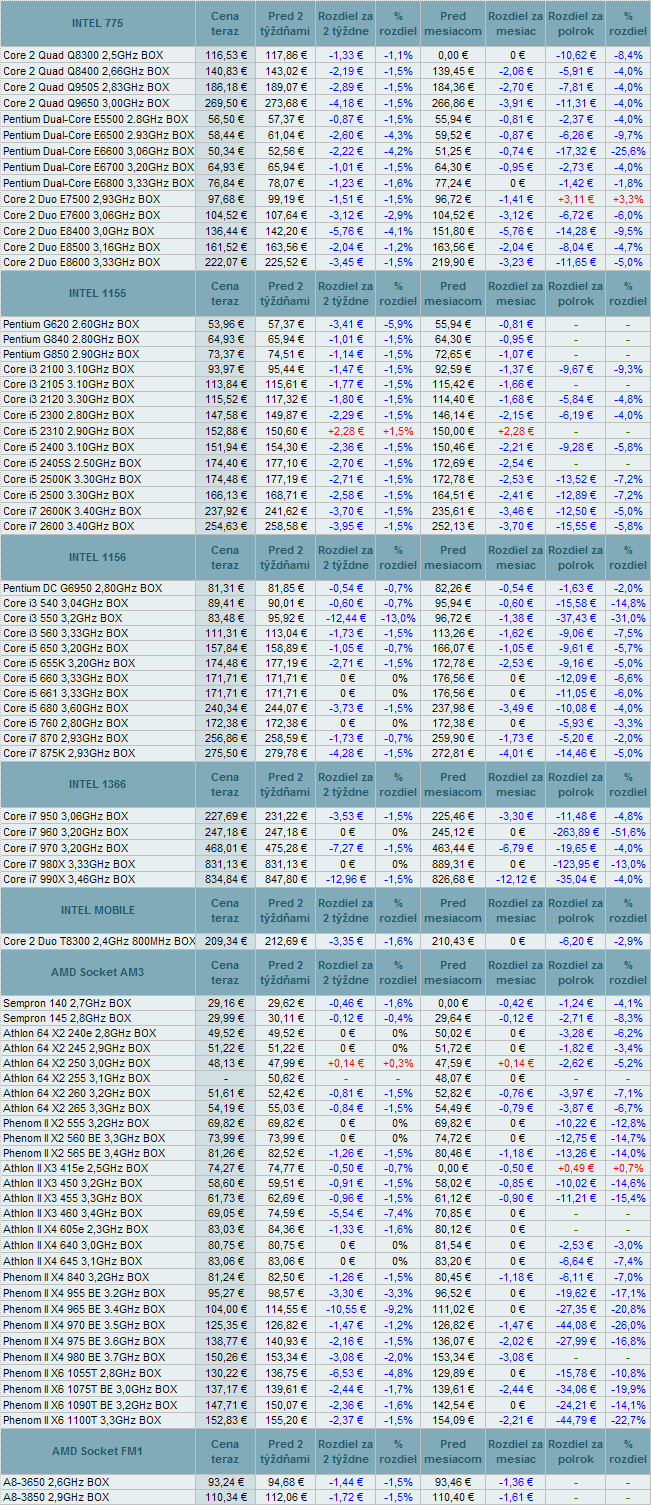
Task: Click A8-3850 2,9GHz BOX
Action: [x=54, y=1498]
